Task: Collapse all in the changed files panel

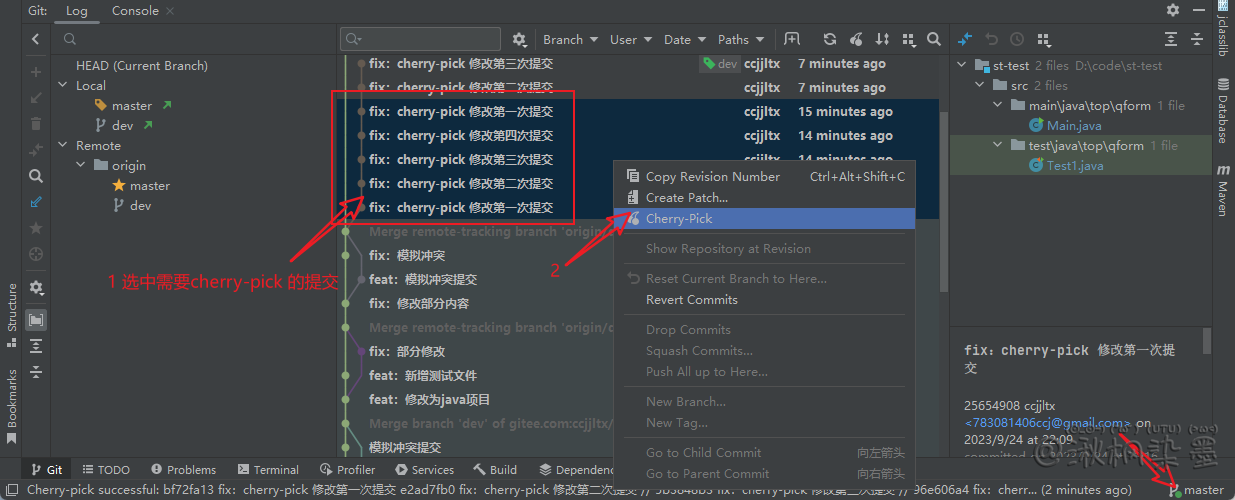Action: pyautogui.click(x=1197, y=40)
